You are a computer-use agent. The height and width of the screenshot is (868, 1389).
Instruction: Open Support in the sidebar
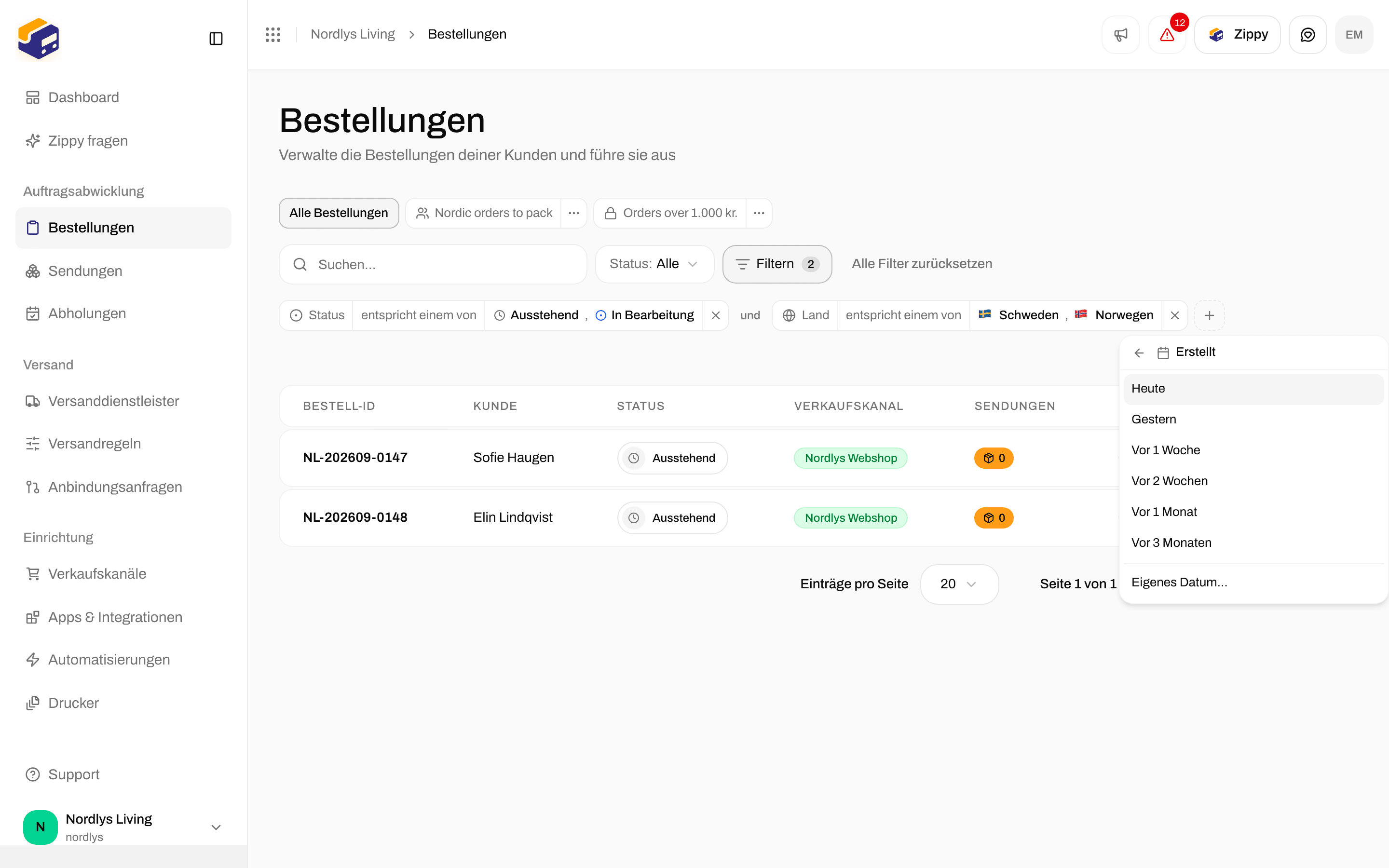coord(123,774)
